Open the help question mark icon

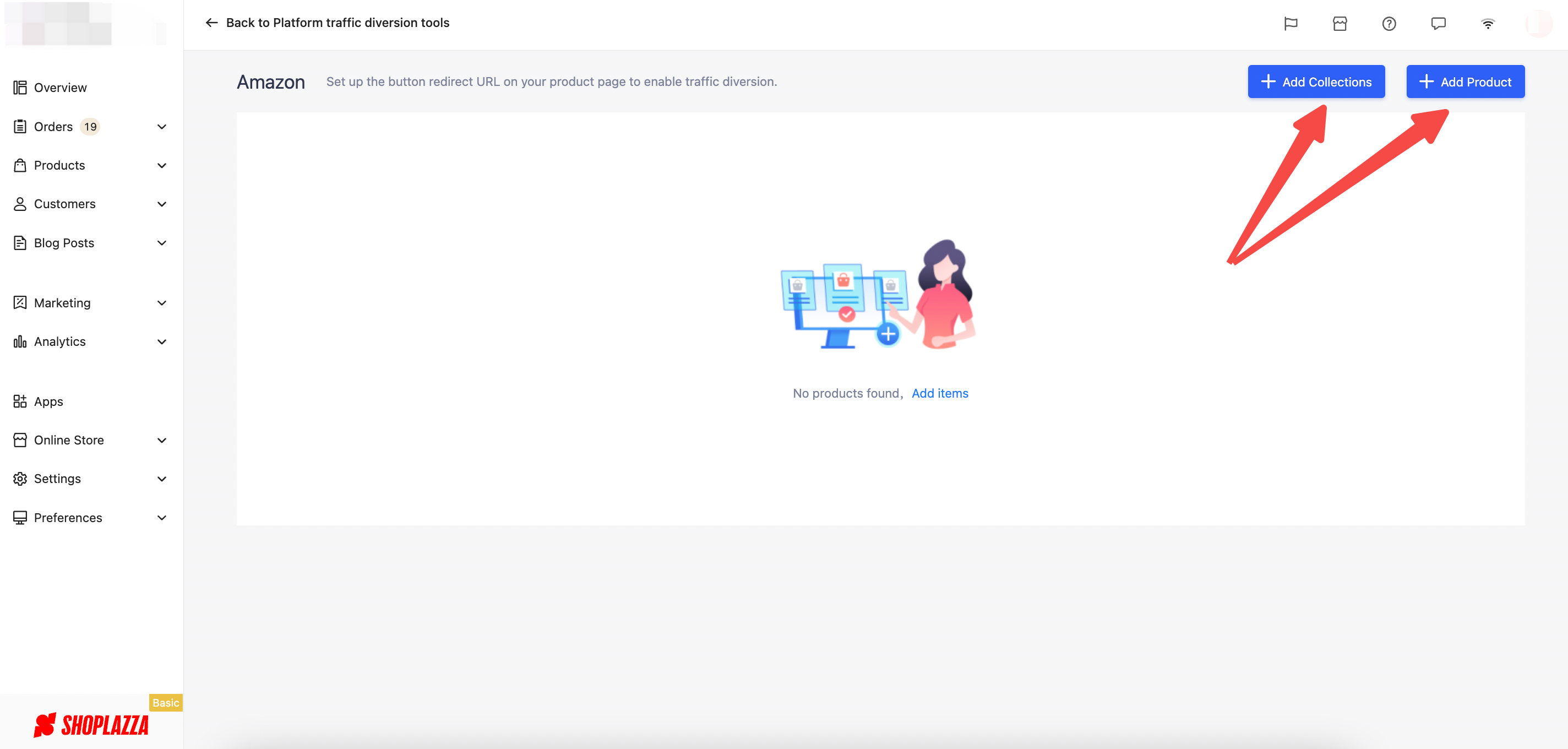1389,24
